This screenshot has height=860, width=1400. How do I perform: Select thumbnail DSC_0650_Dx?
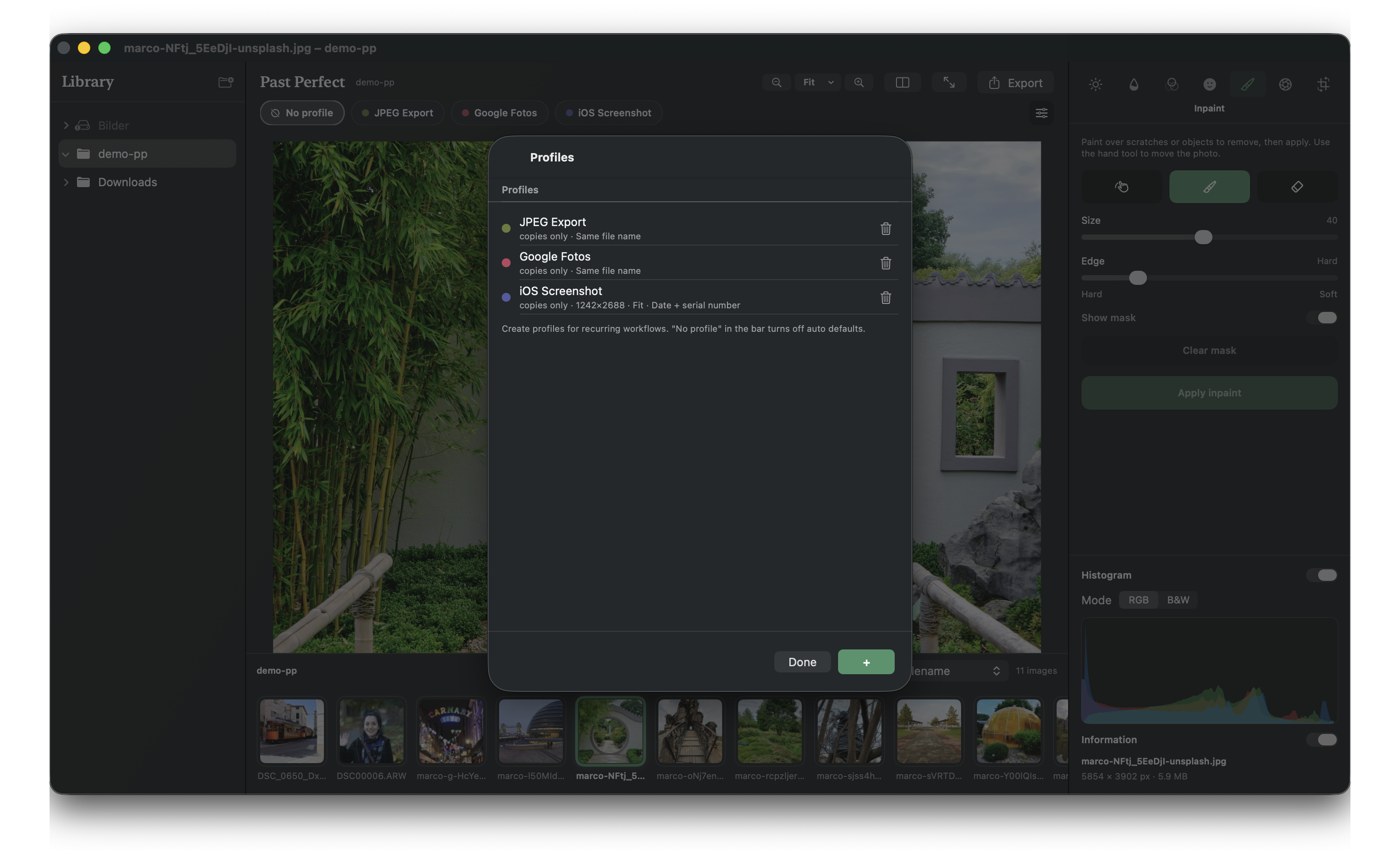pyautogui.click(x=291, y=731)
